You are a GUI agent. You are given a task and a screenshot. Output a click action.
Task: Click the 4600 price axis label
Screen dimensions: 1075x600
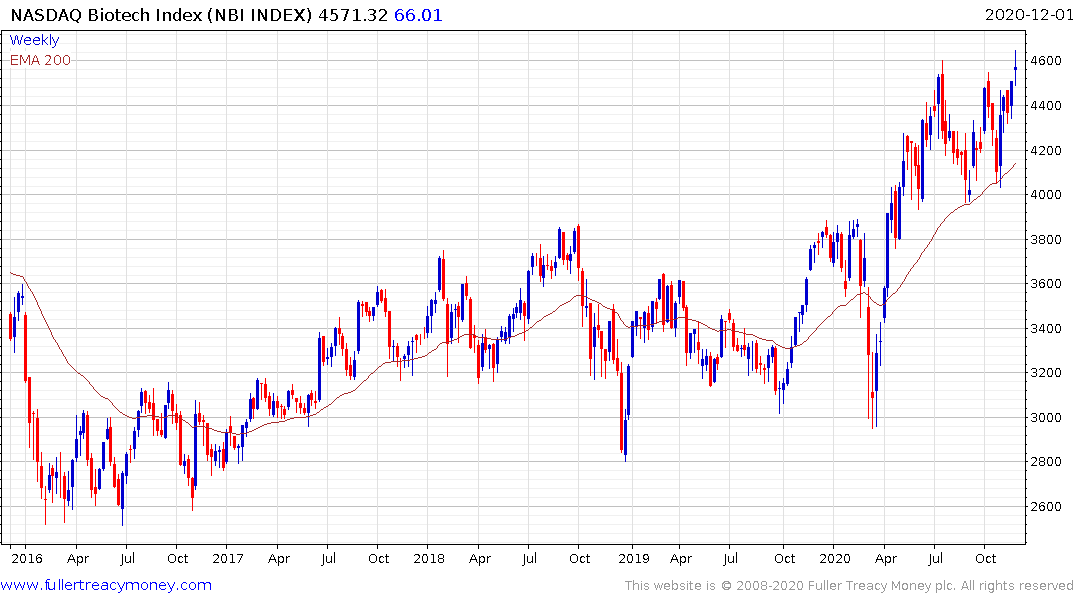click(1046, 61)
